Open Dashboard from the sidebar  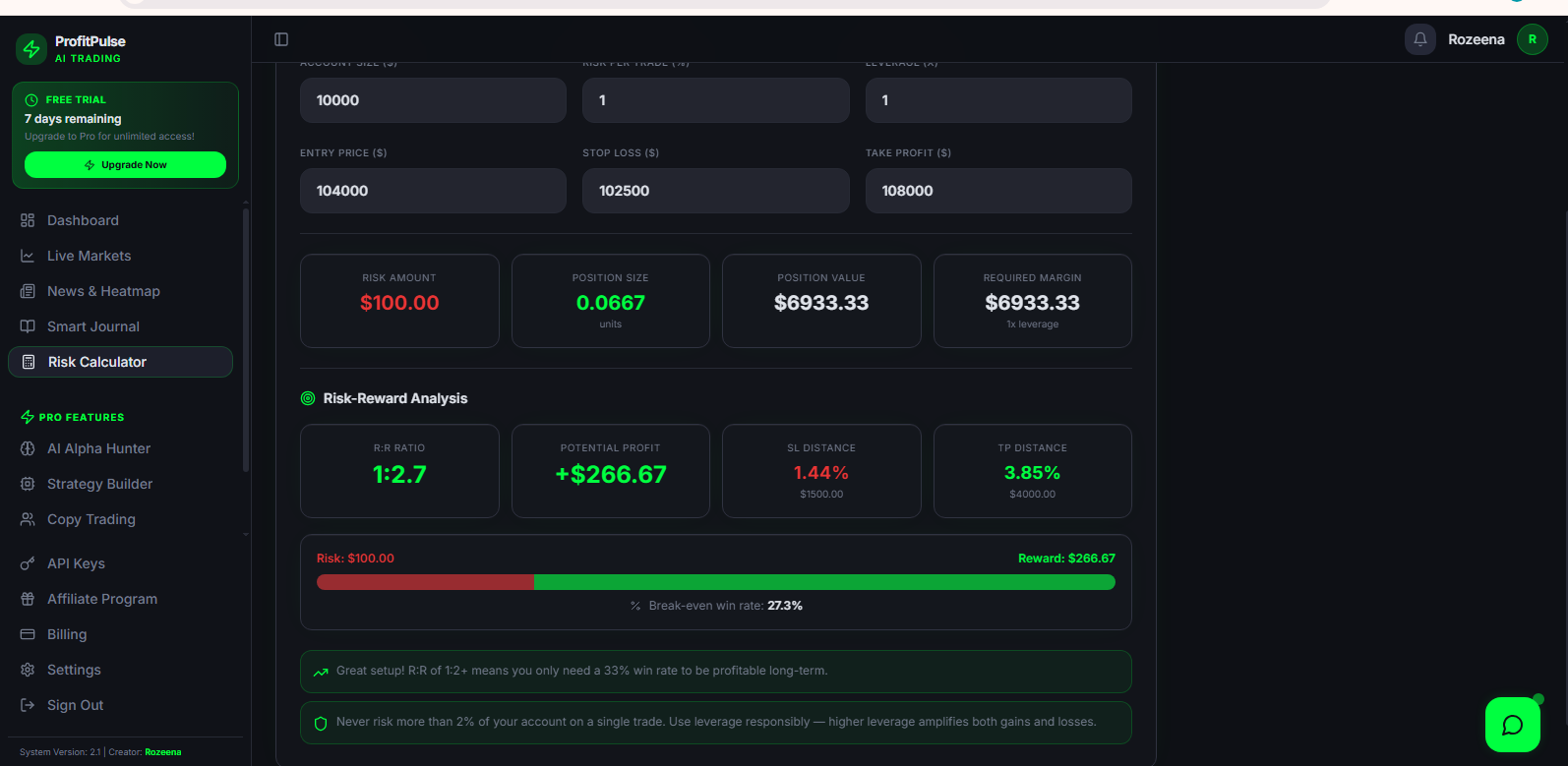pos(120,220)
